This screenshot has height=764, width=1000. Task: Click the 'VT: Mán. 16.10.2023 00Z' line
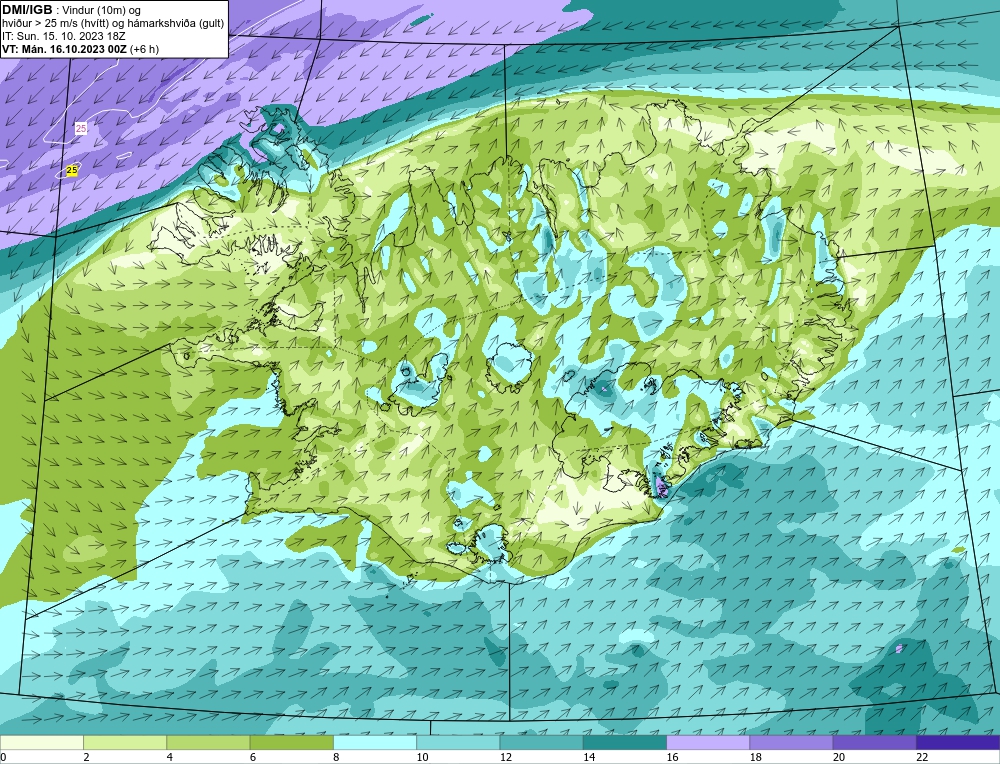click(64, 49)
